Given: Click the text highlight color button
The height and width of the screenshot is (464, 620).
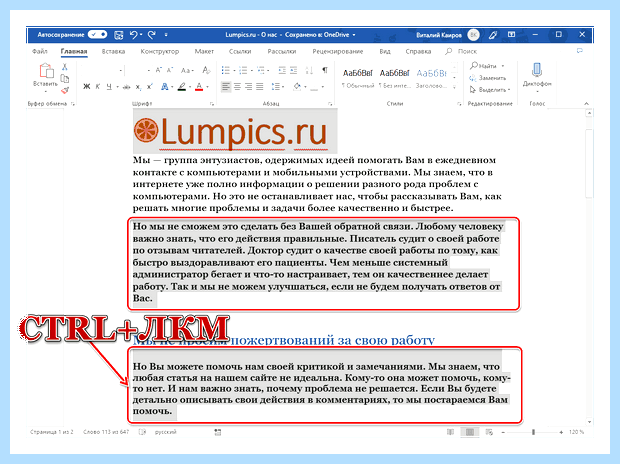Looking at the screenshot, I should (181, 87).
